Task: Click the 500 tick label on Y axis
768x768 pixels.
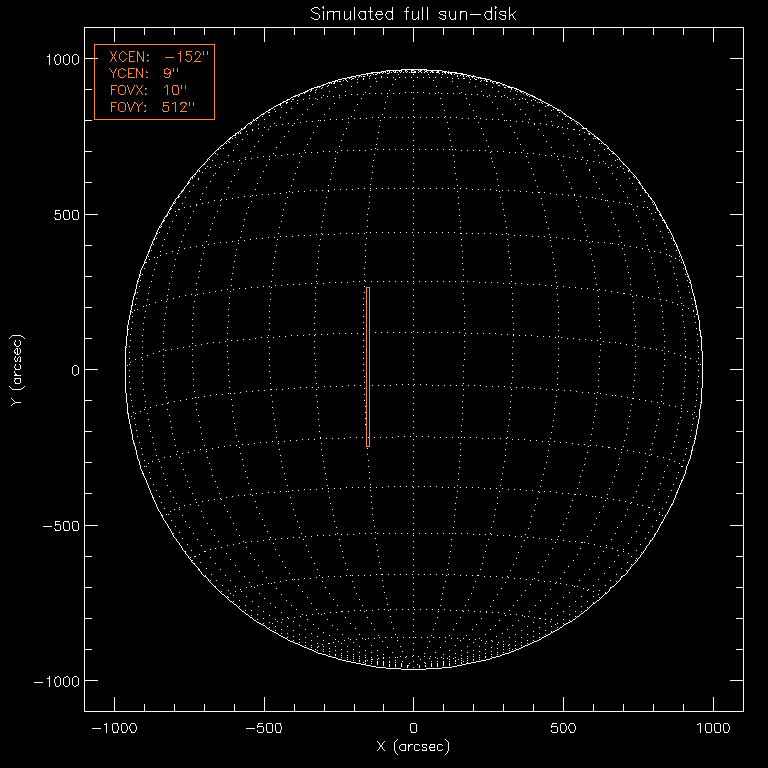Action: tap(66, 215)
